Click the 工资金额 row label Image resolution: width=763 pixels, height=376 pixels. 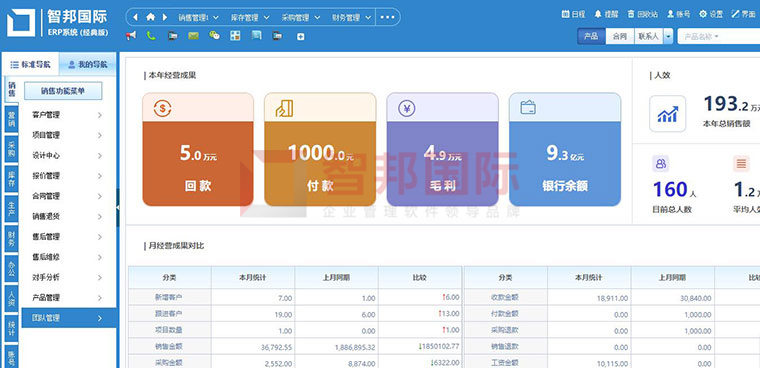(x=506, y=363)
